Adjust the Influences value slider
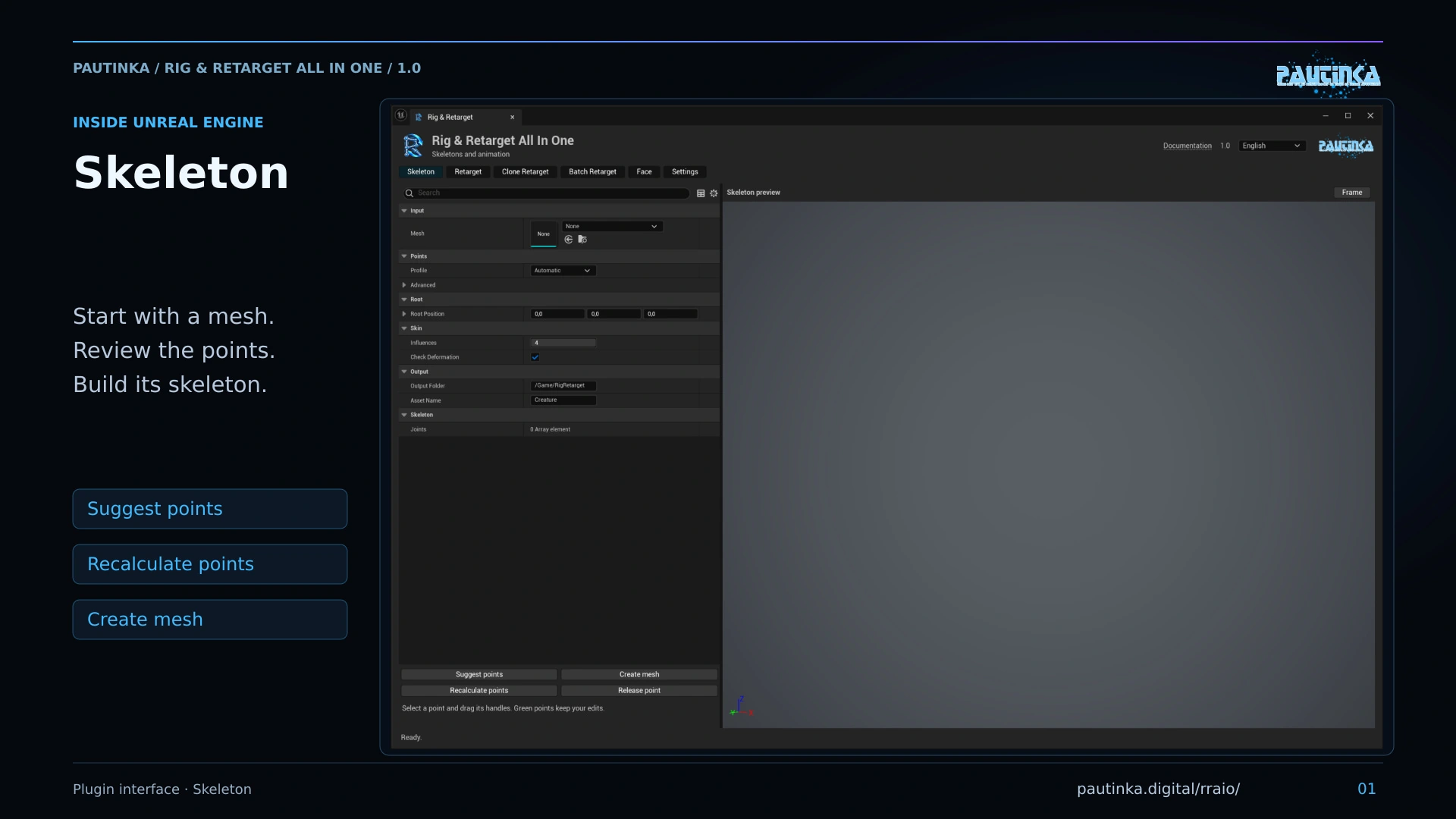 pos(563,343)
